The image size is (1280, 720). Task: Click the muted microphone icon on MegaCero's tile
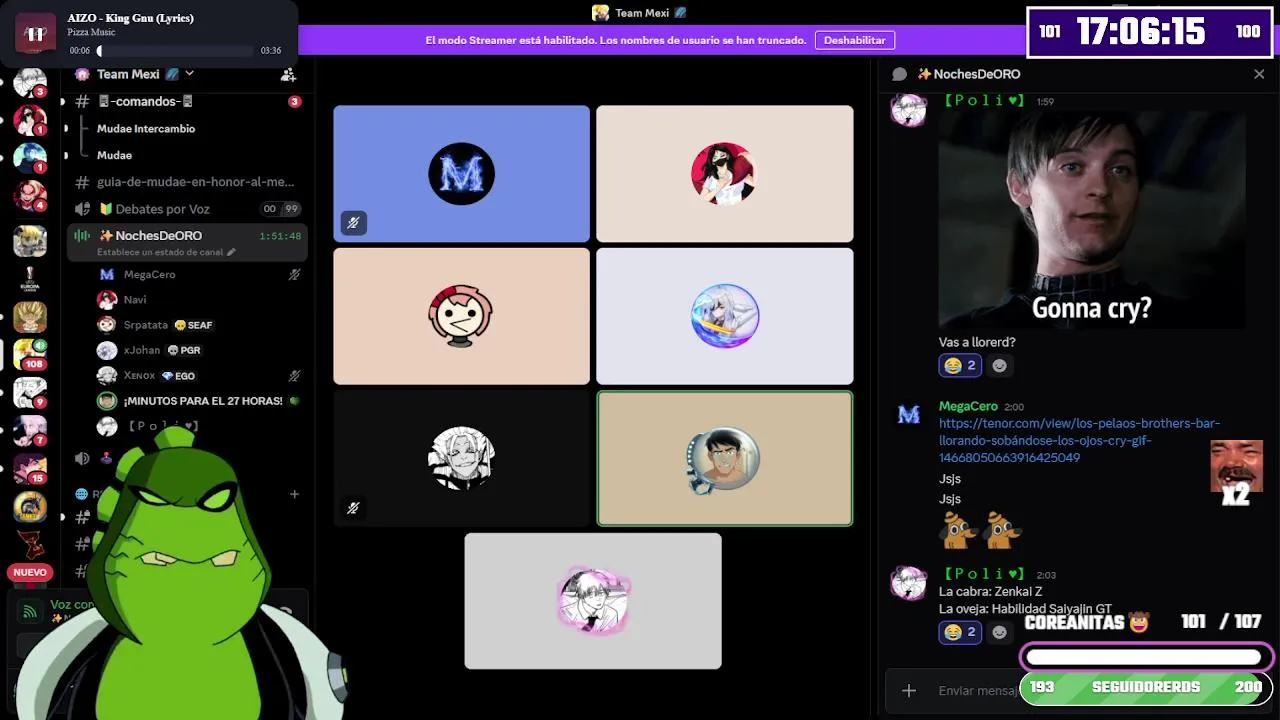click(353, 224)
